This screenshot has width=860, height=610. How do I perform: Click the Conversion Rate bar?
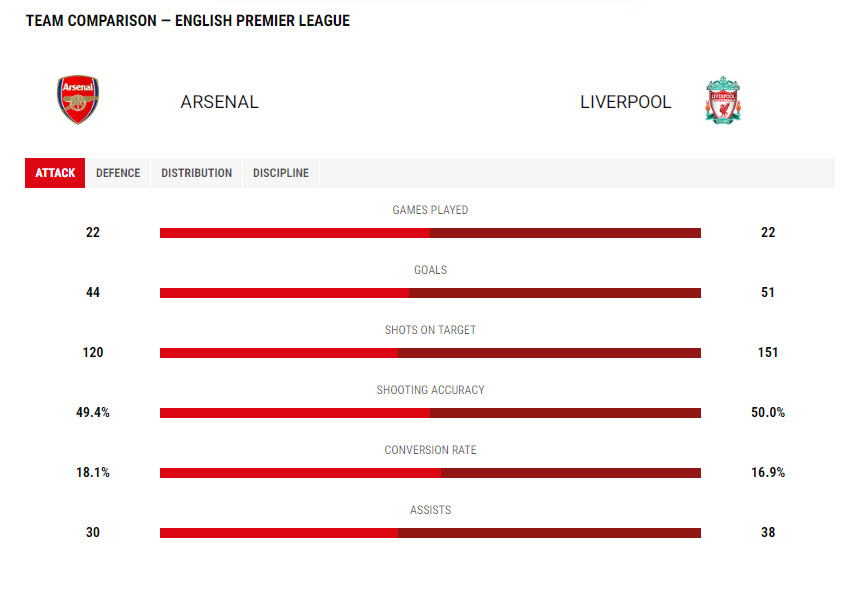point(430,473)
